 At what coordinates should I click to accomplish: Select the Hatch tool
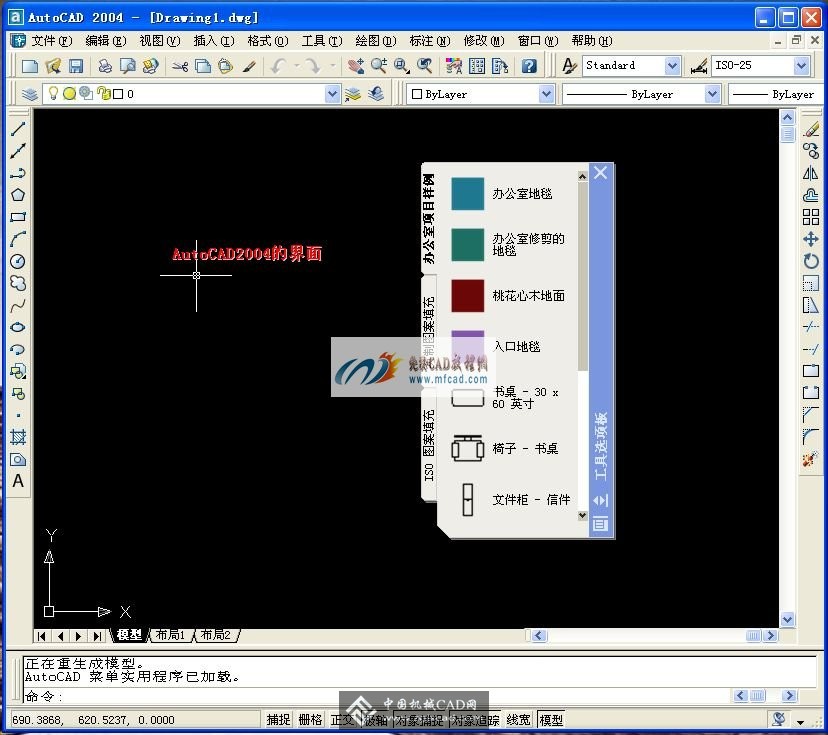tap(18, 437)
